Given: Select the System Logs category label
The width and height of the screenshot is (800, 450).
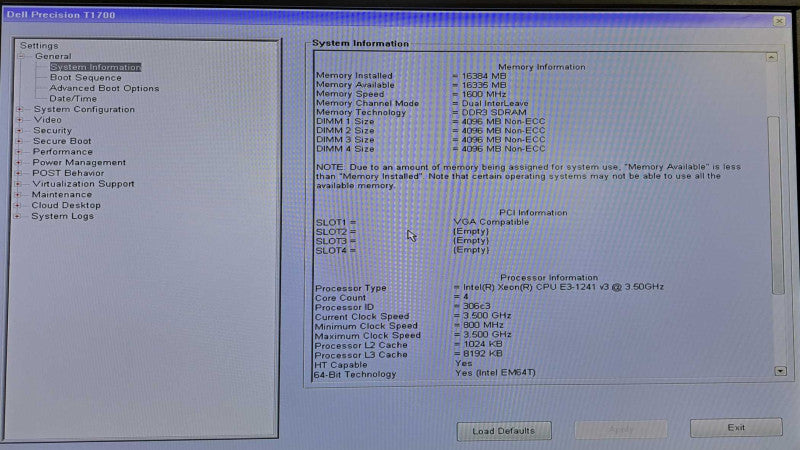Looking at the screenshot, I should pyautogui.click(x=63, y=216).
